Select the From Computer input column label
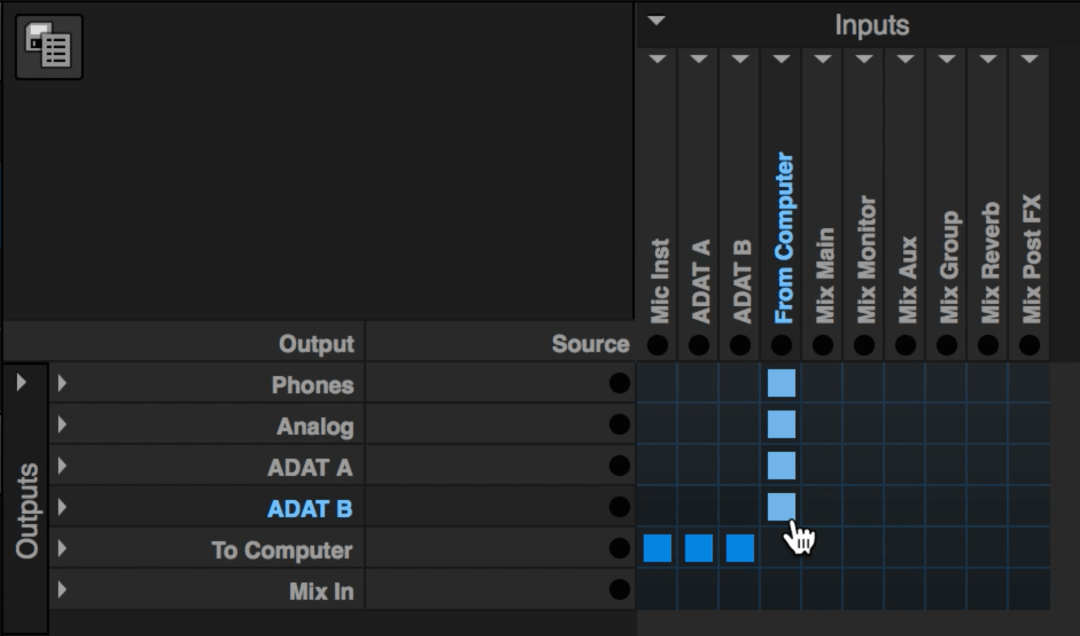This screenshot has width=1080, height=636. tap(784, 238)
